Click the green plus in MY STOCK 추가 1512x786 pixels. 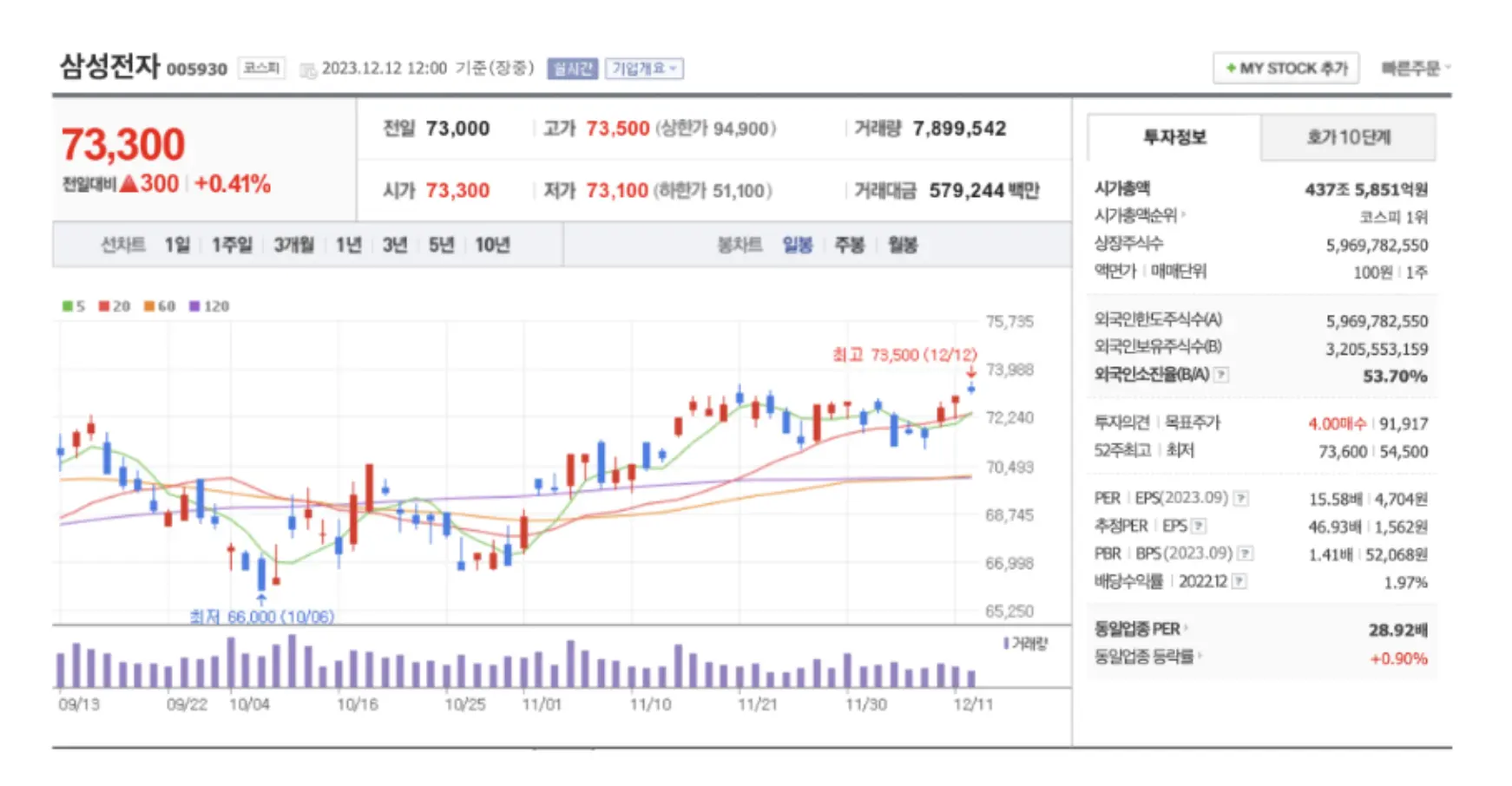pyautogui.click(x=1230, y=69)
